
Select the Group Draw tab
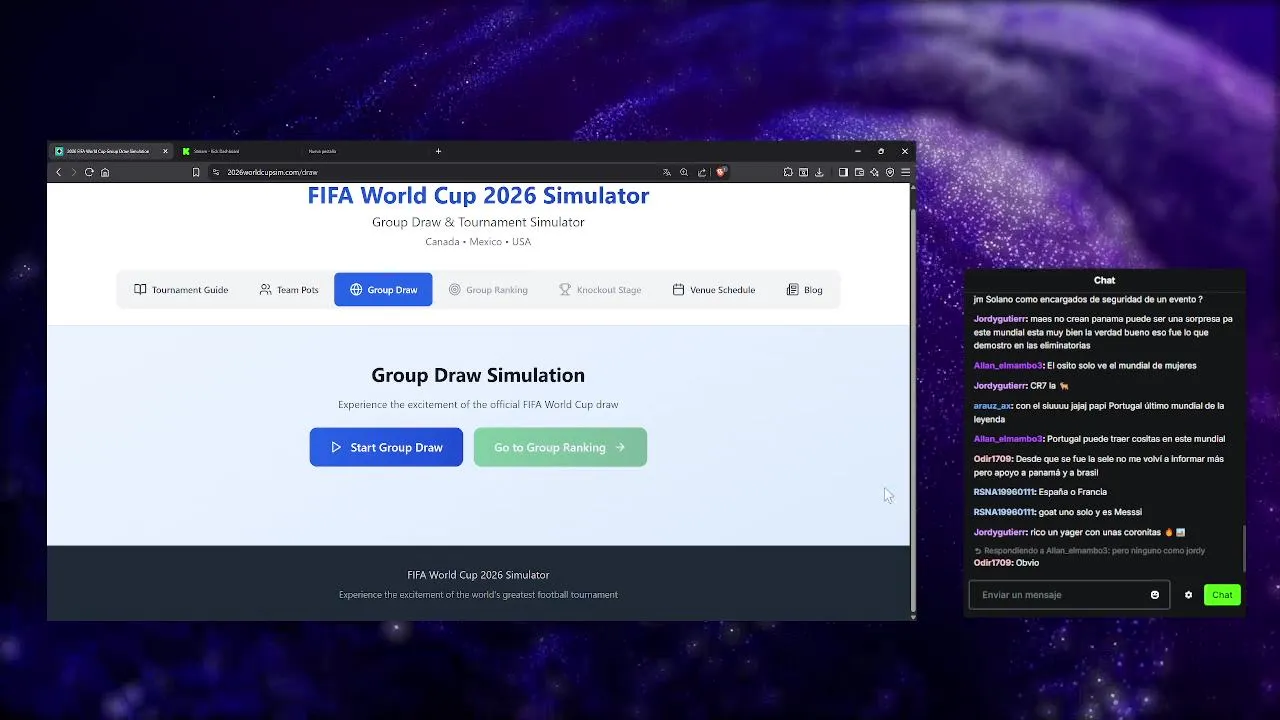click(383, 290)
